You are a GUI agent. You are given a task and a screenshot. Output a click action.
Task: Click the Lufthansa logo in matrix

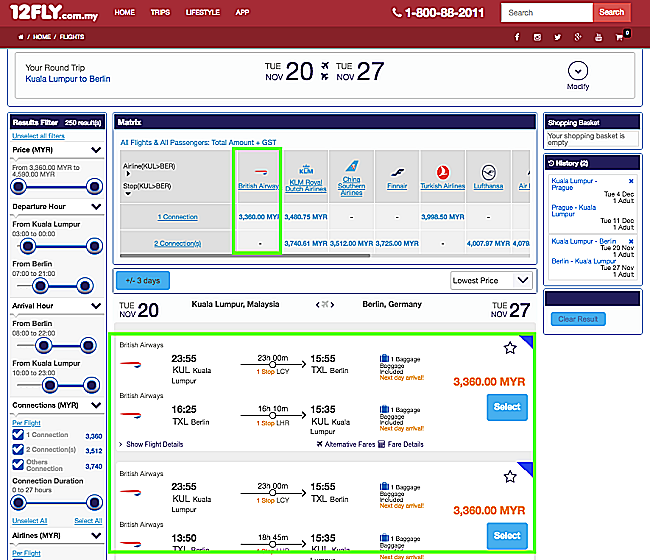(488, 172)
